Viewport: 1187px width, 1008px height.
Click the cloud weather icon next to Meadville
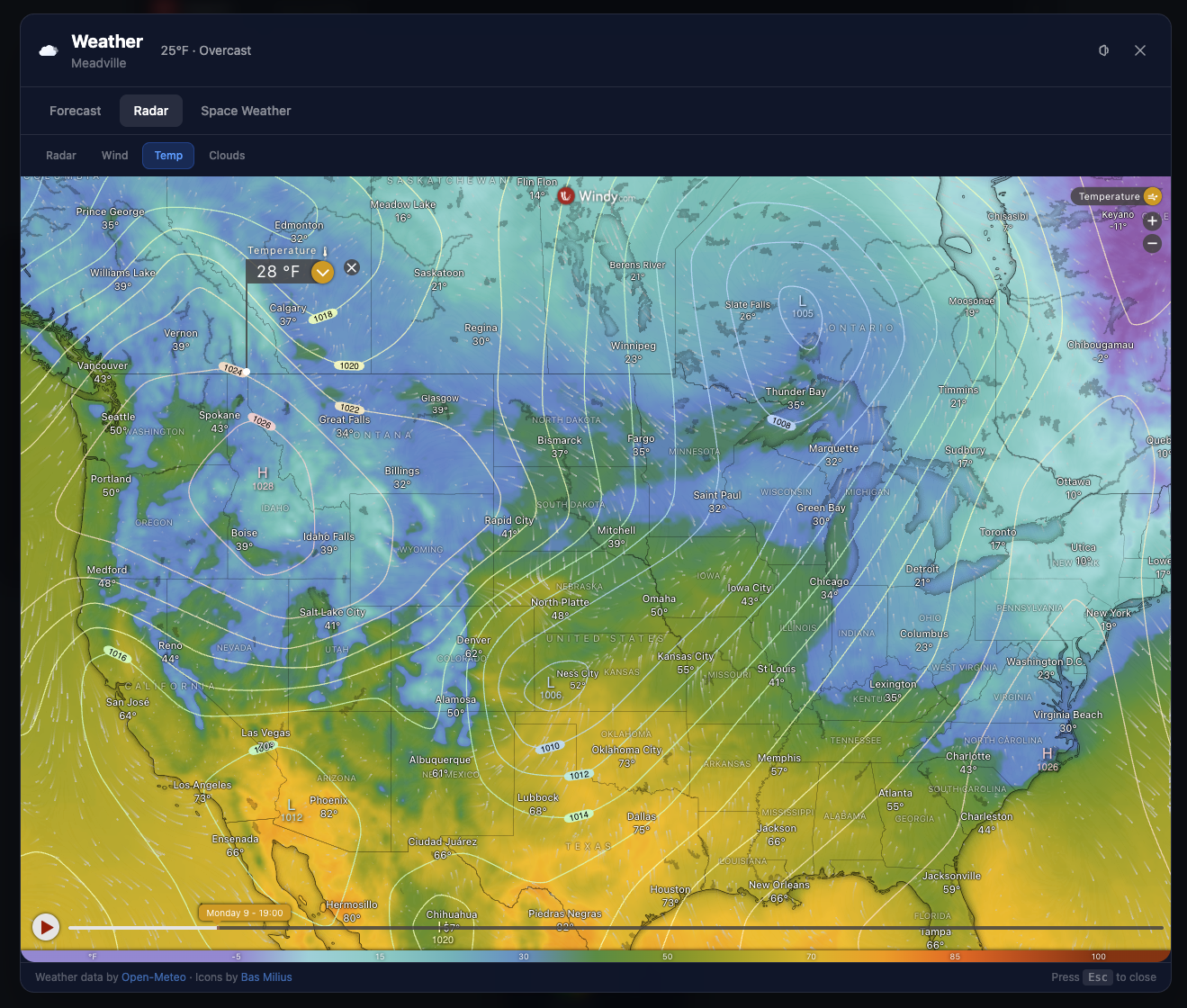(47, 49)
